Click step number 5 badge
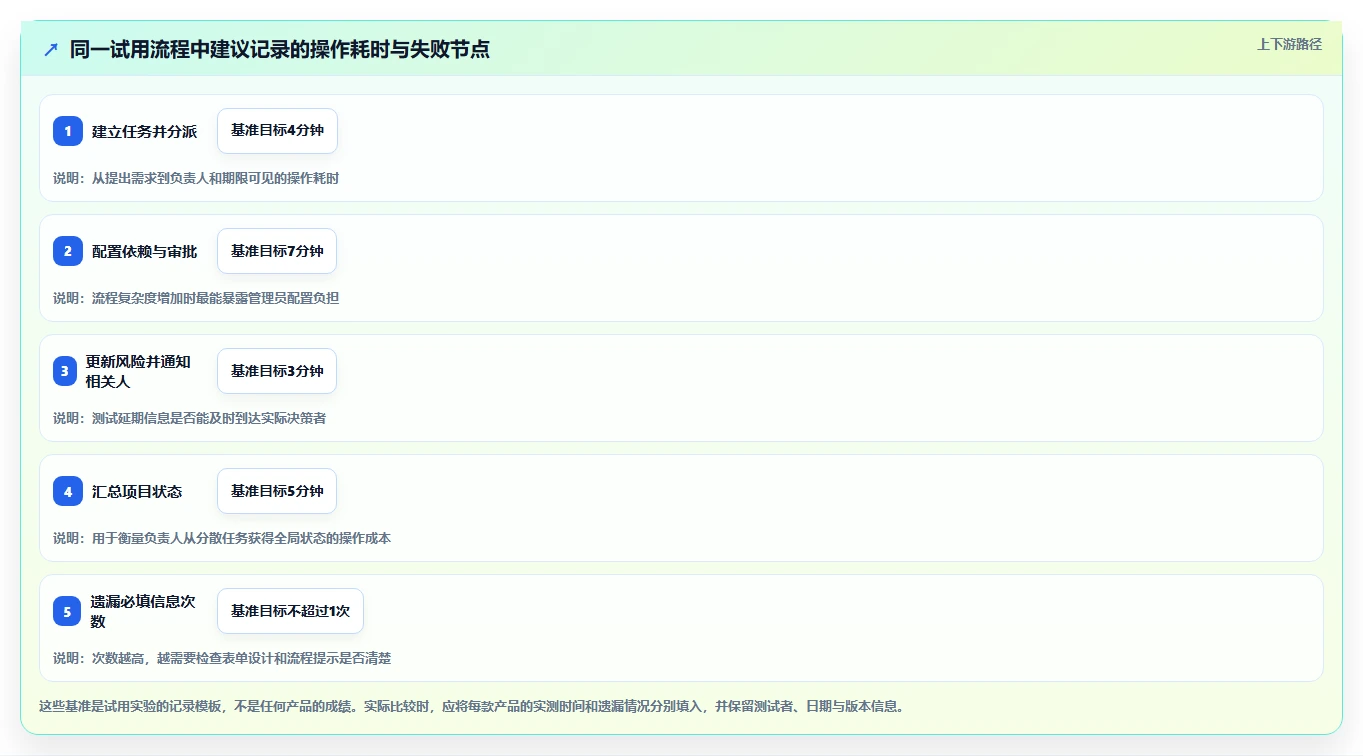The image size is (1363, 756). (x=67, y=611)
